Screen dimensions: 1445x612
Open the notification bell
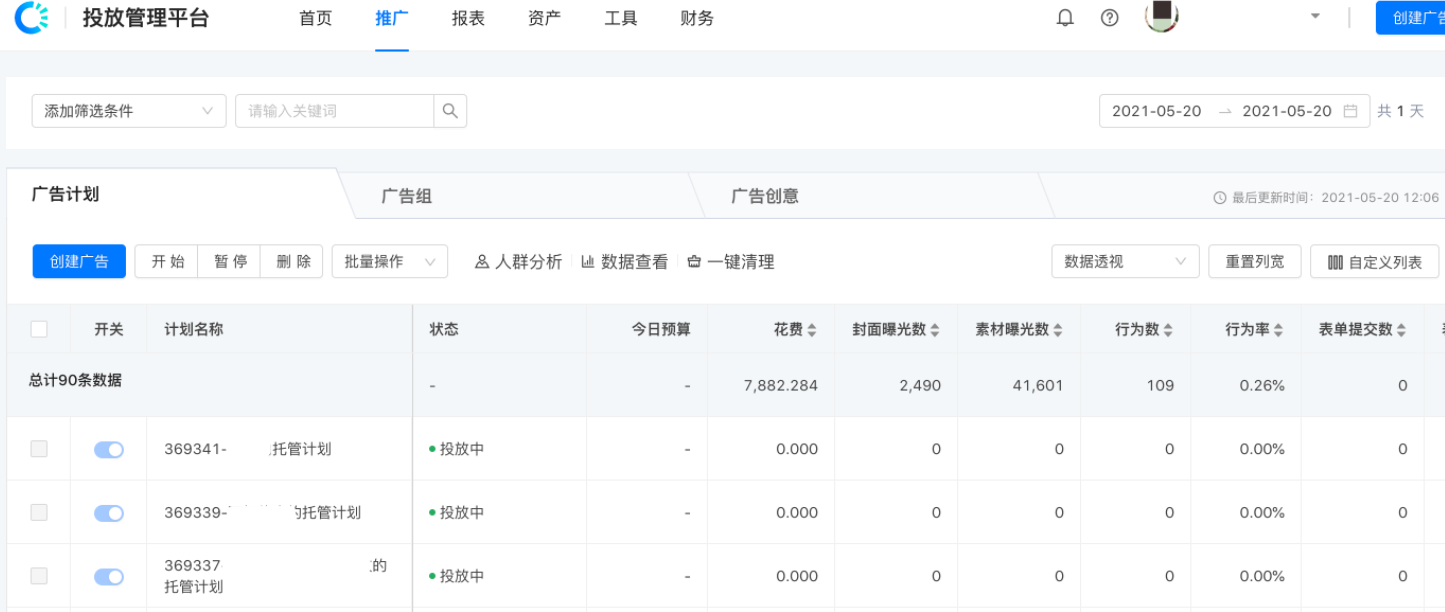click(1064, 17)
